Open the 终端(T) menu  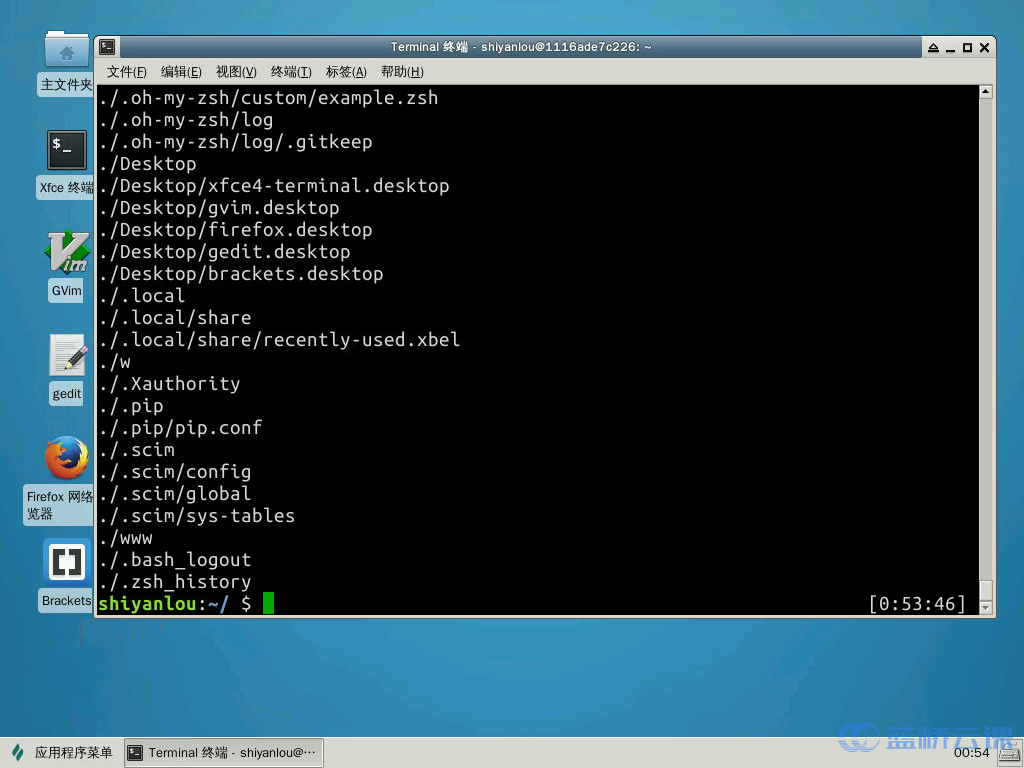(x=290, y=71)
